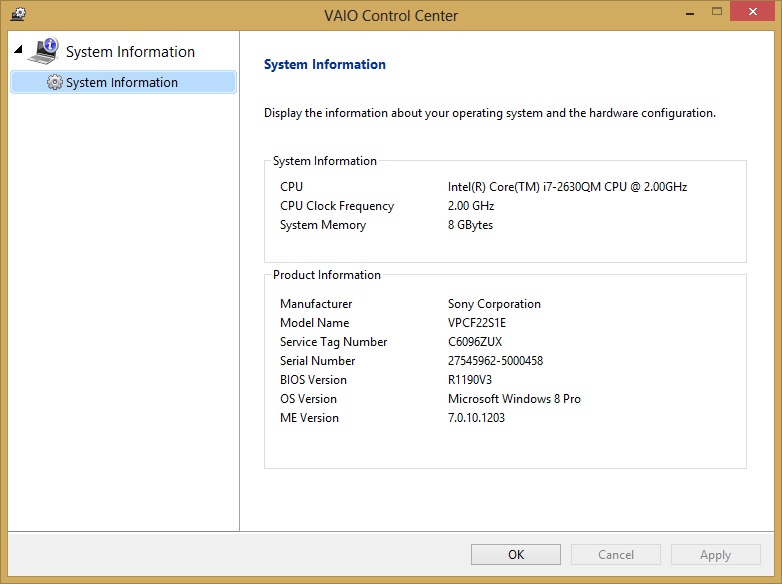Click the ME Version label
782x584 pixels.
pos(309,417)
